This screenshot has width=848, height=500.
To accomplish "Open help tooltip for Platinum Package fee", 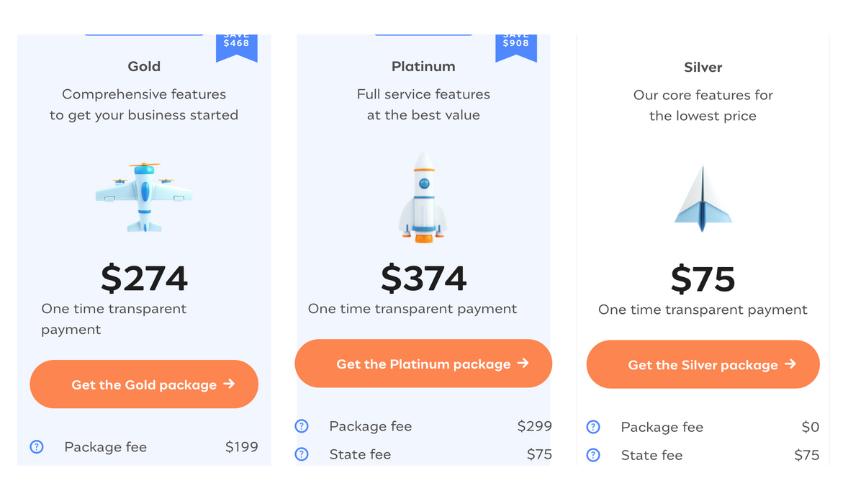I will 302,426.
